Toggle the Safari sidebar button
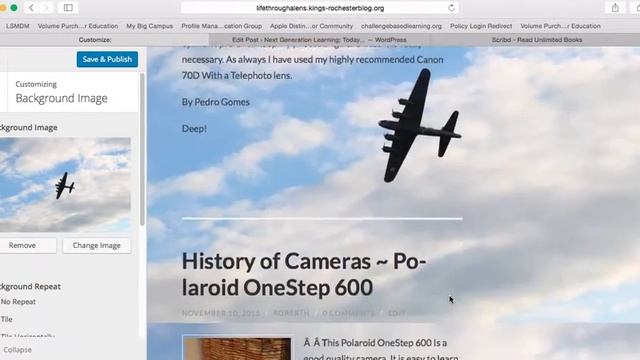Screen dimensions: 640x360 click(68, 7)
